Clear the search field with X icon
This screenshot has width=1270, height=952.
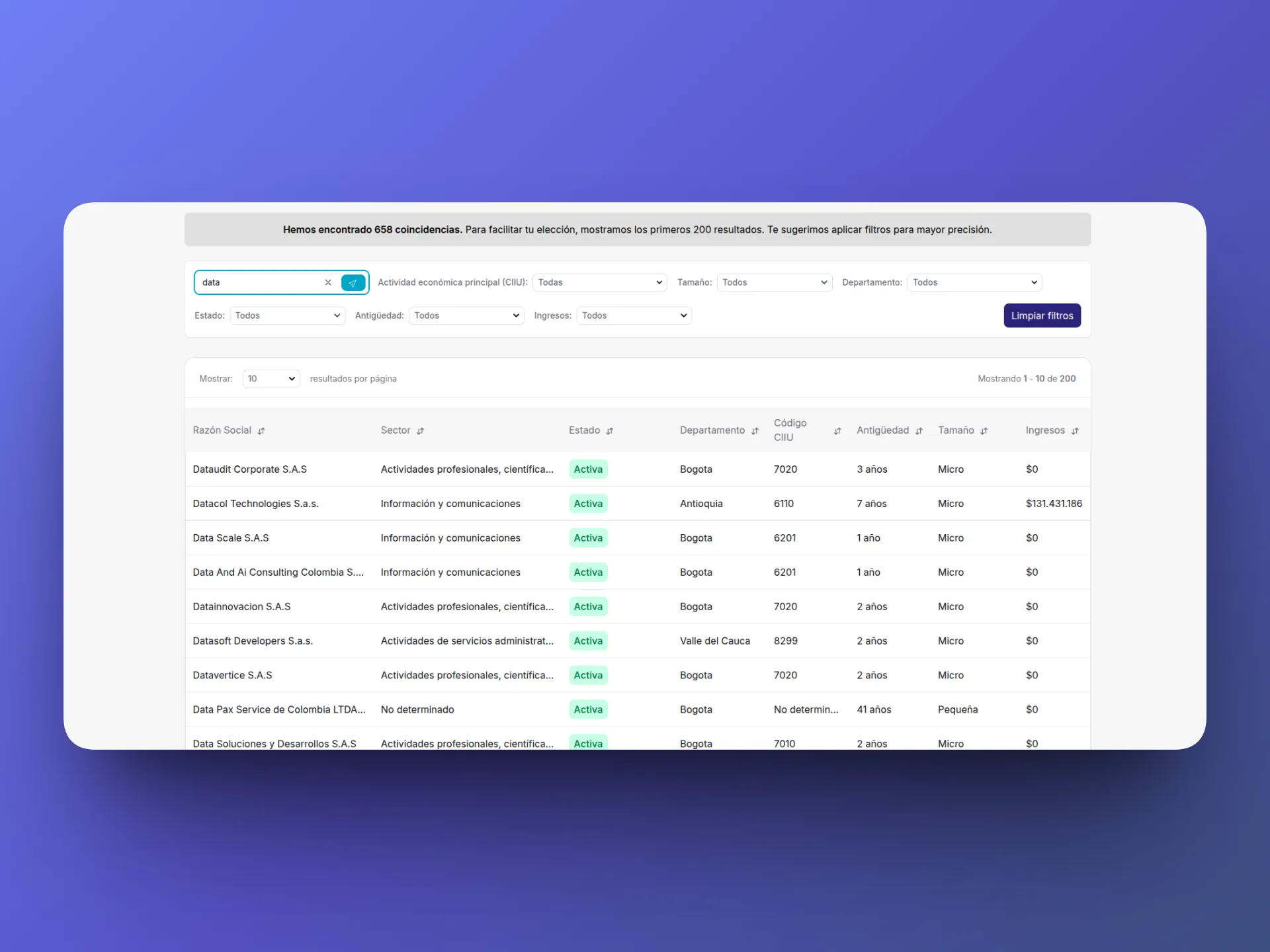pos(328,282)
